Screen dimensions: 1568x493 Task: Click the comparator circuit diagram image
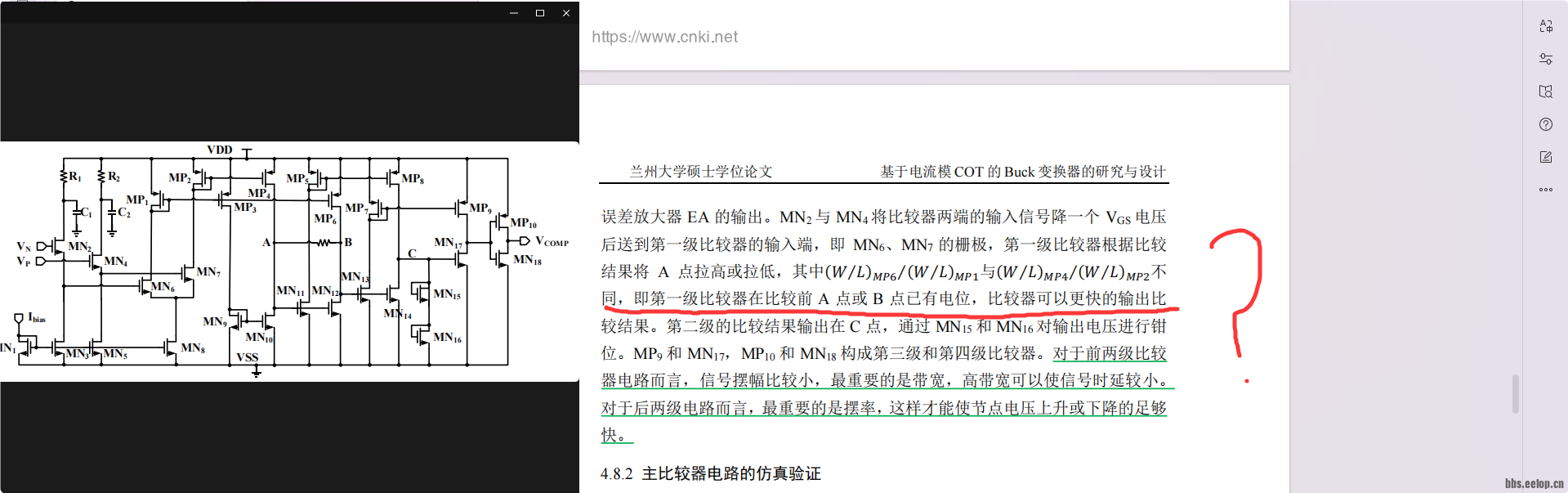289,262
